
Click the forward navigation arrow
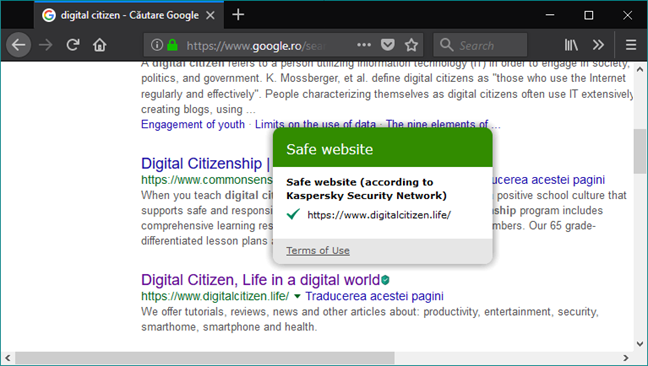click(45, 45)
